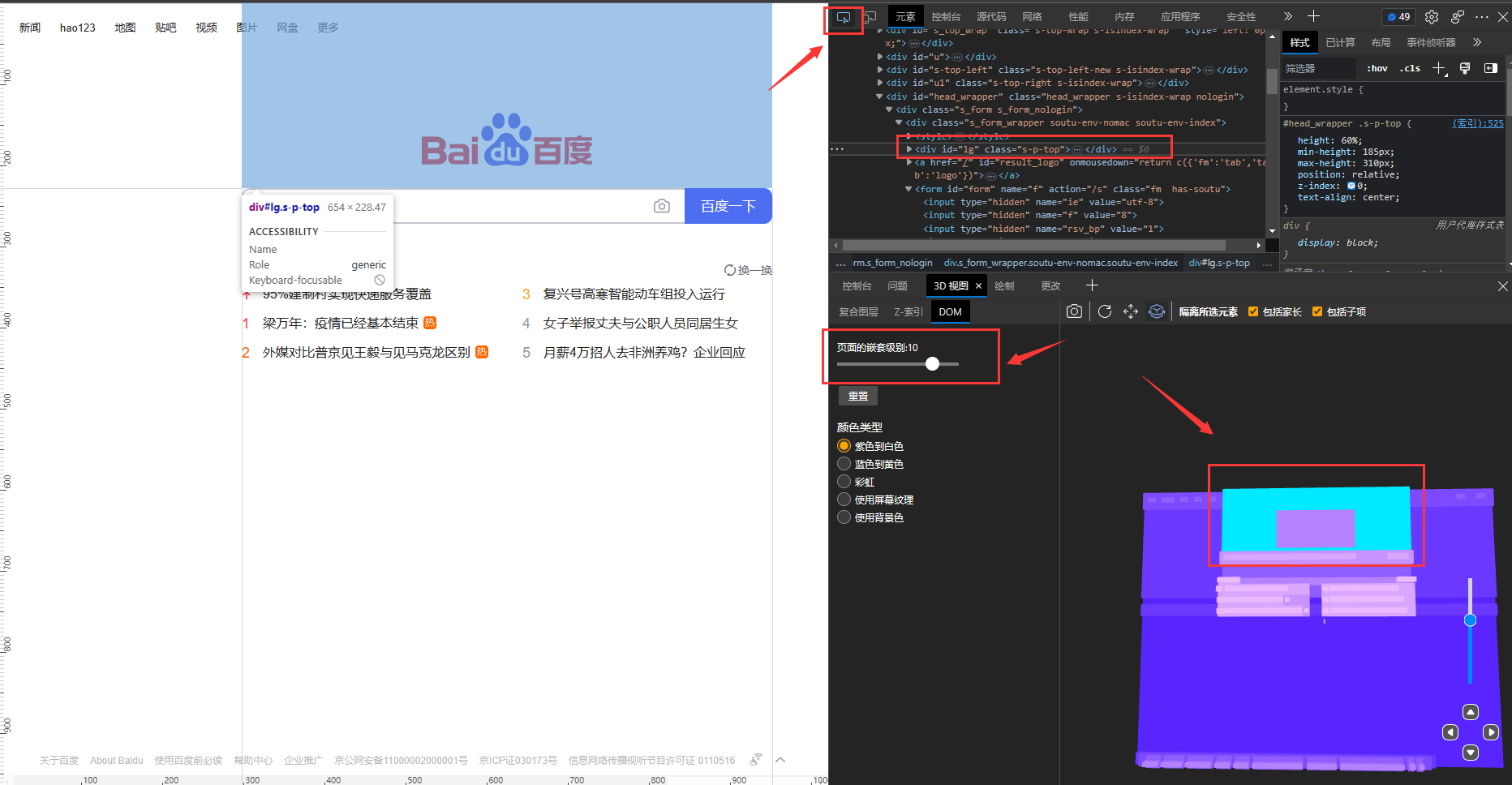Click the 筛选器 filter input field
Screen dimensions: 1512x785
point(1318,68)
